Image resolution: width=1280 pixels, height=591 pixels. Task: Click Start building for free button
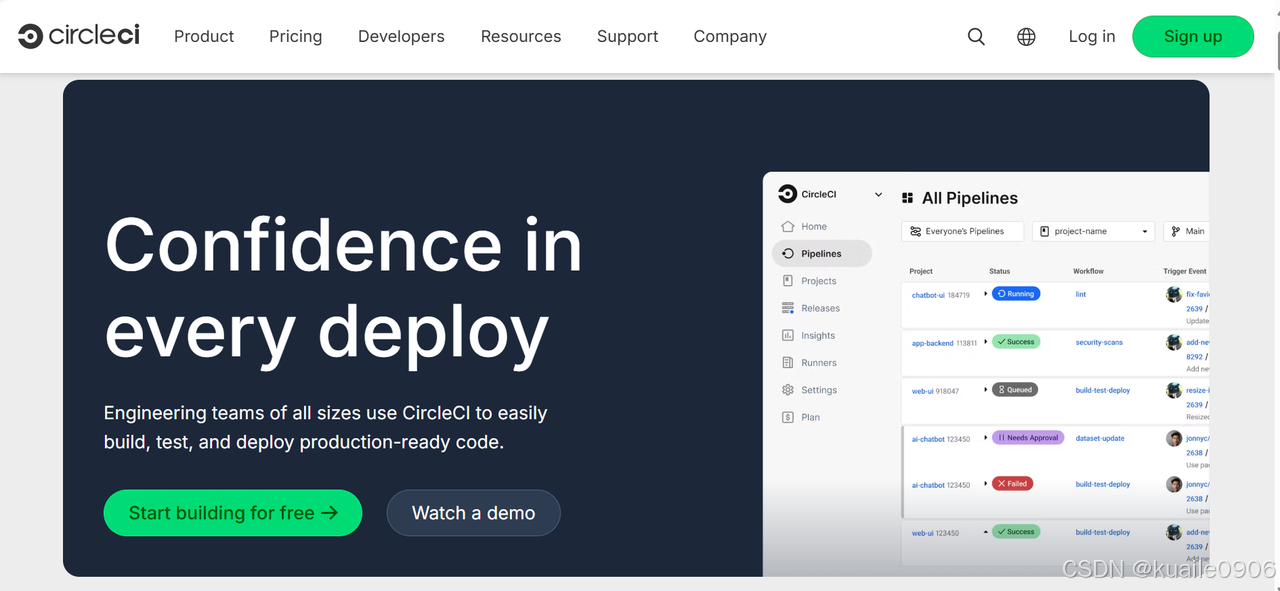[x=233, y=513]
